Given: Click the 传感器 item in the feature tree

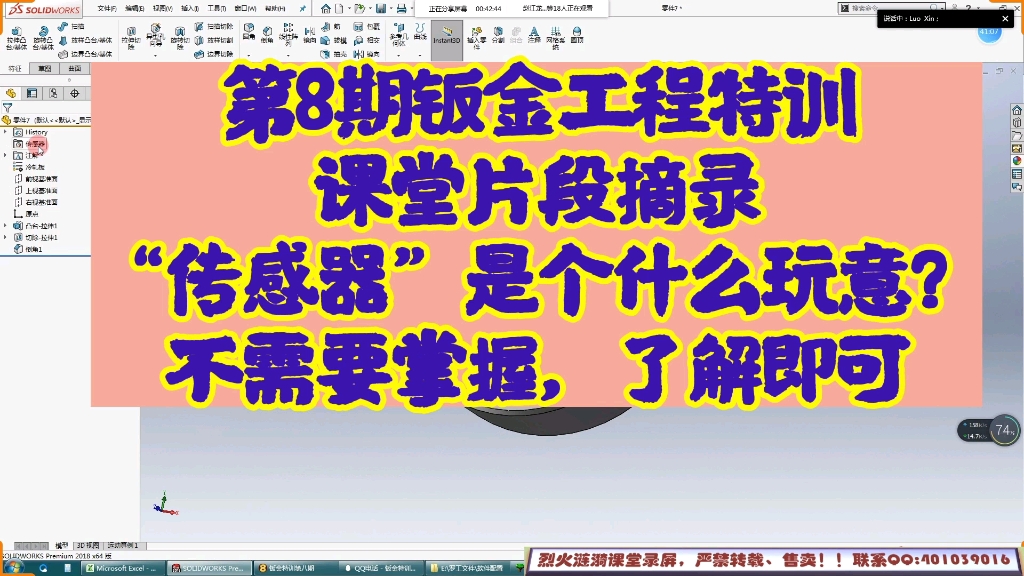Looking at the screenshot, I should 36,143.
